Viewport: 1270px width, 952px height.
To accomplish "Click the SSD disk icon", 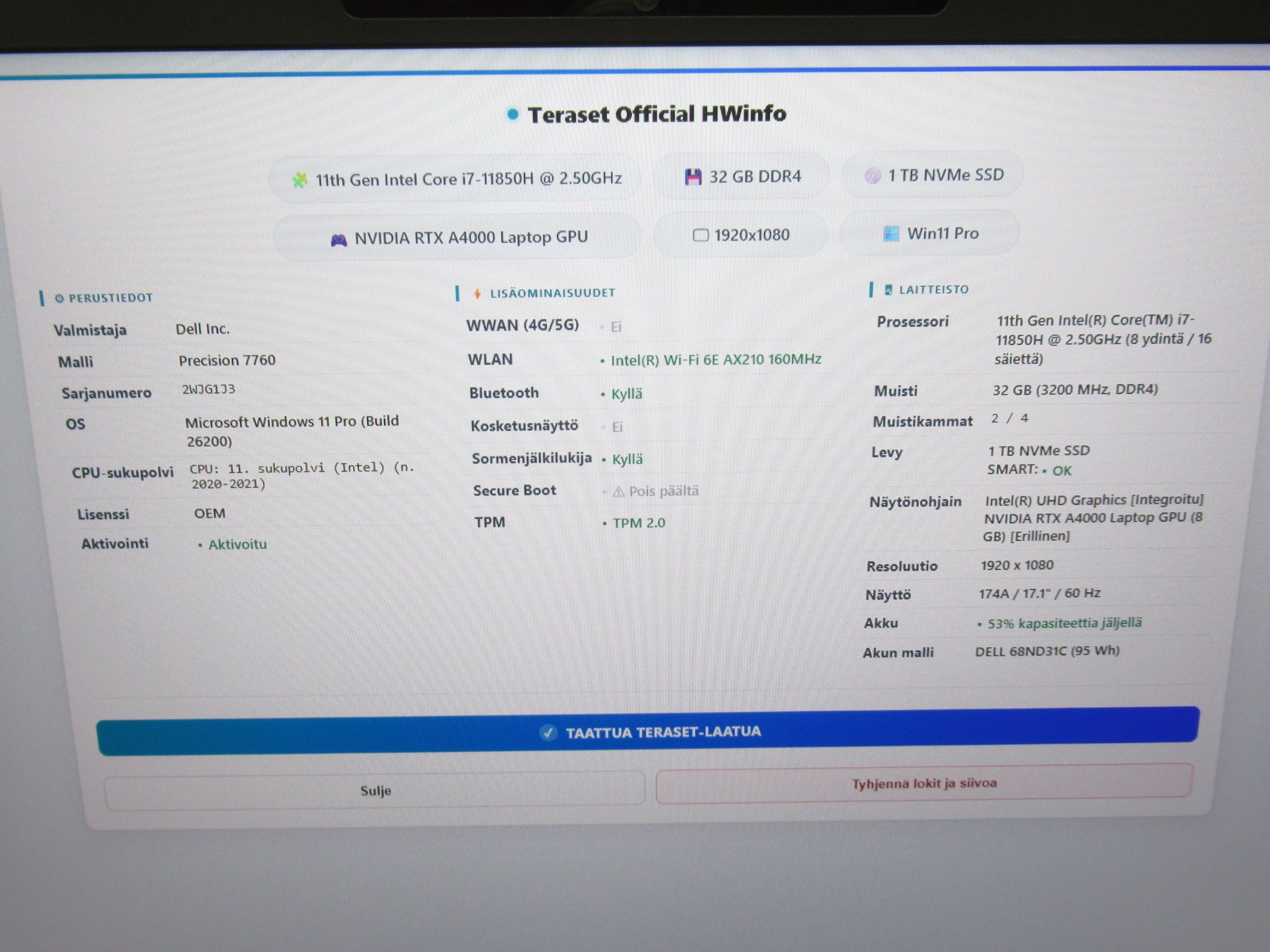I will pos(873,176).
